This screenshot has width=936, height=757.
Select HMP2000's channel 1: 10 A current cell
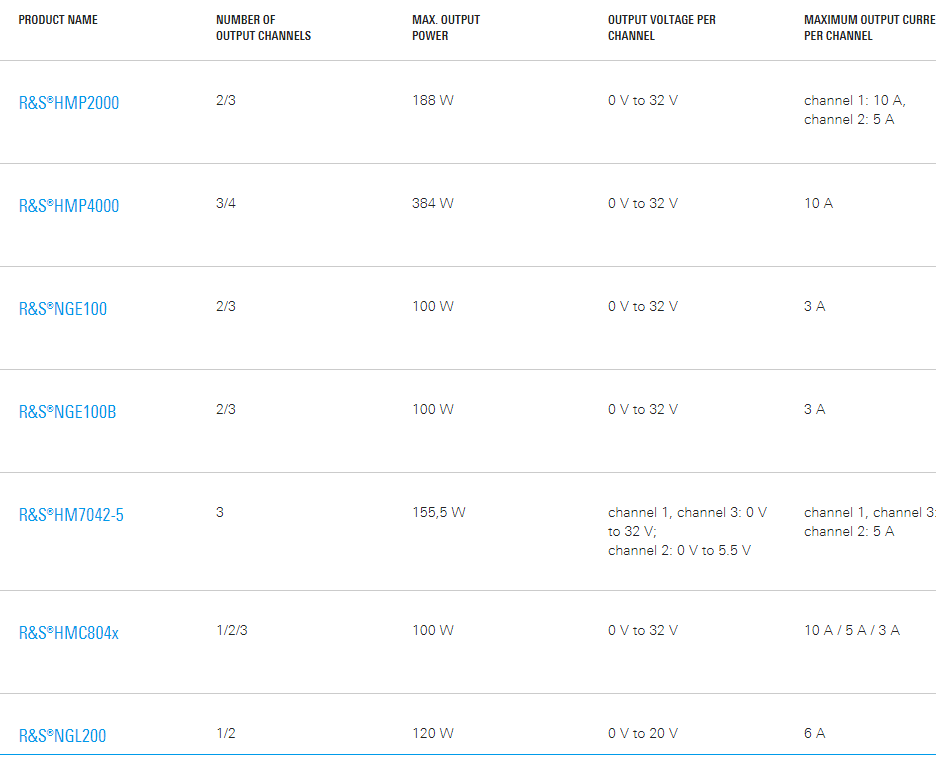(x=855, y=110)
